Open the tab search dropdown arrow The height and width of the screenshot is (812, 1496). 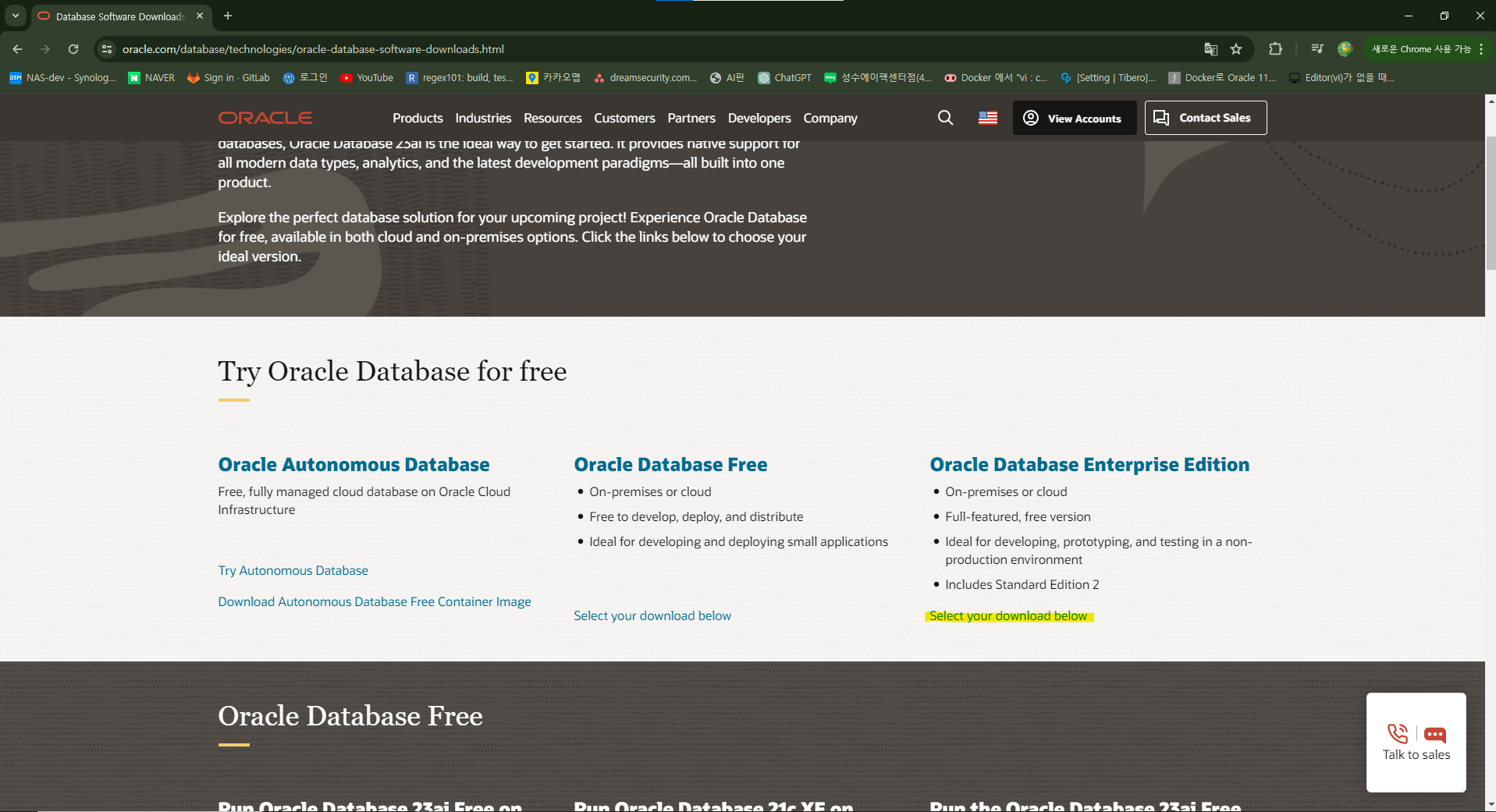tap(16, 16)
